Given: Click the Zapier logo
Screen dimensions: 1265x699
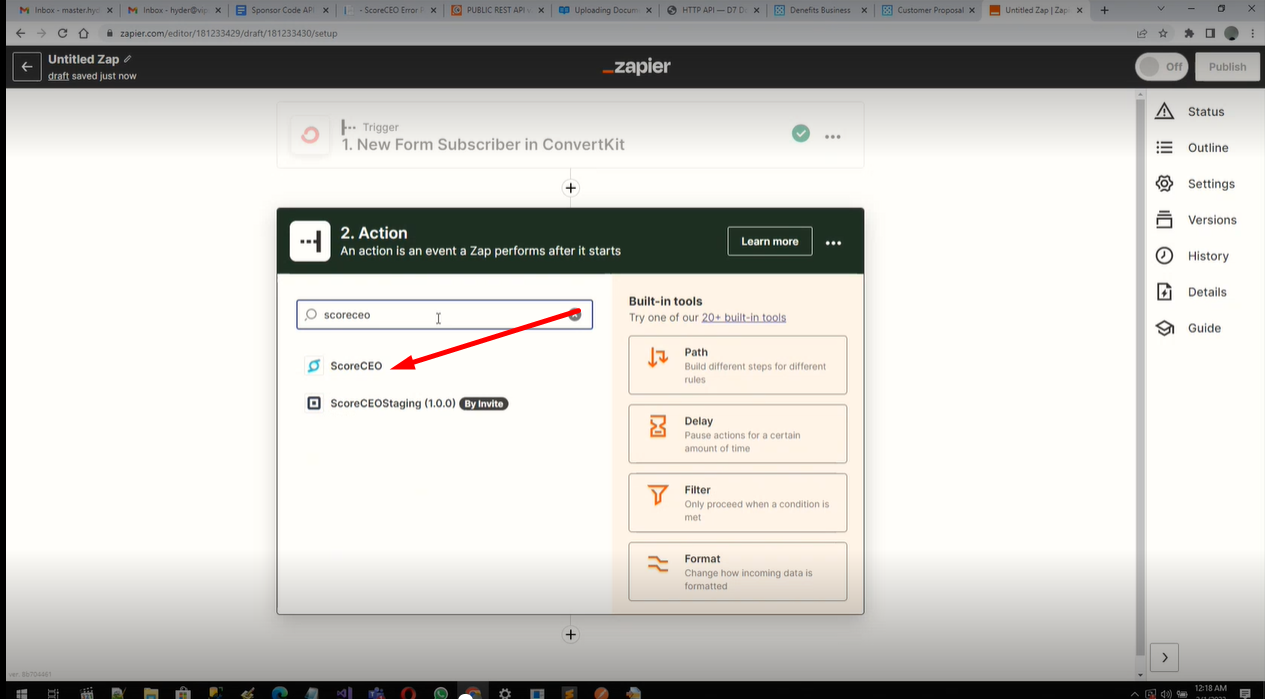Looking at the screenshot, I should (636, 67).
